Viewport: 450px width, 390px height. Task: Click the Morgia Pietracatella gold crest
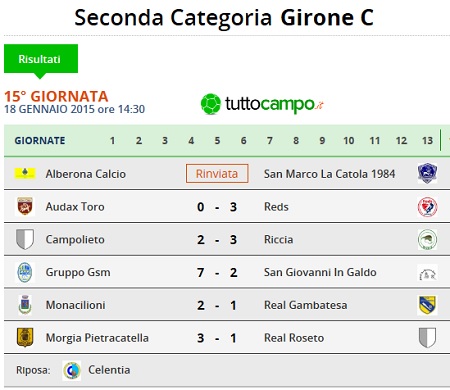coord(25,337)
